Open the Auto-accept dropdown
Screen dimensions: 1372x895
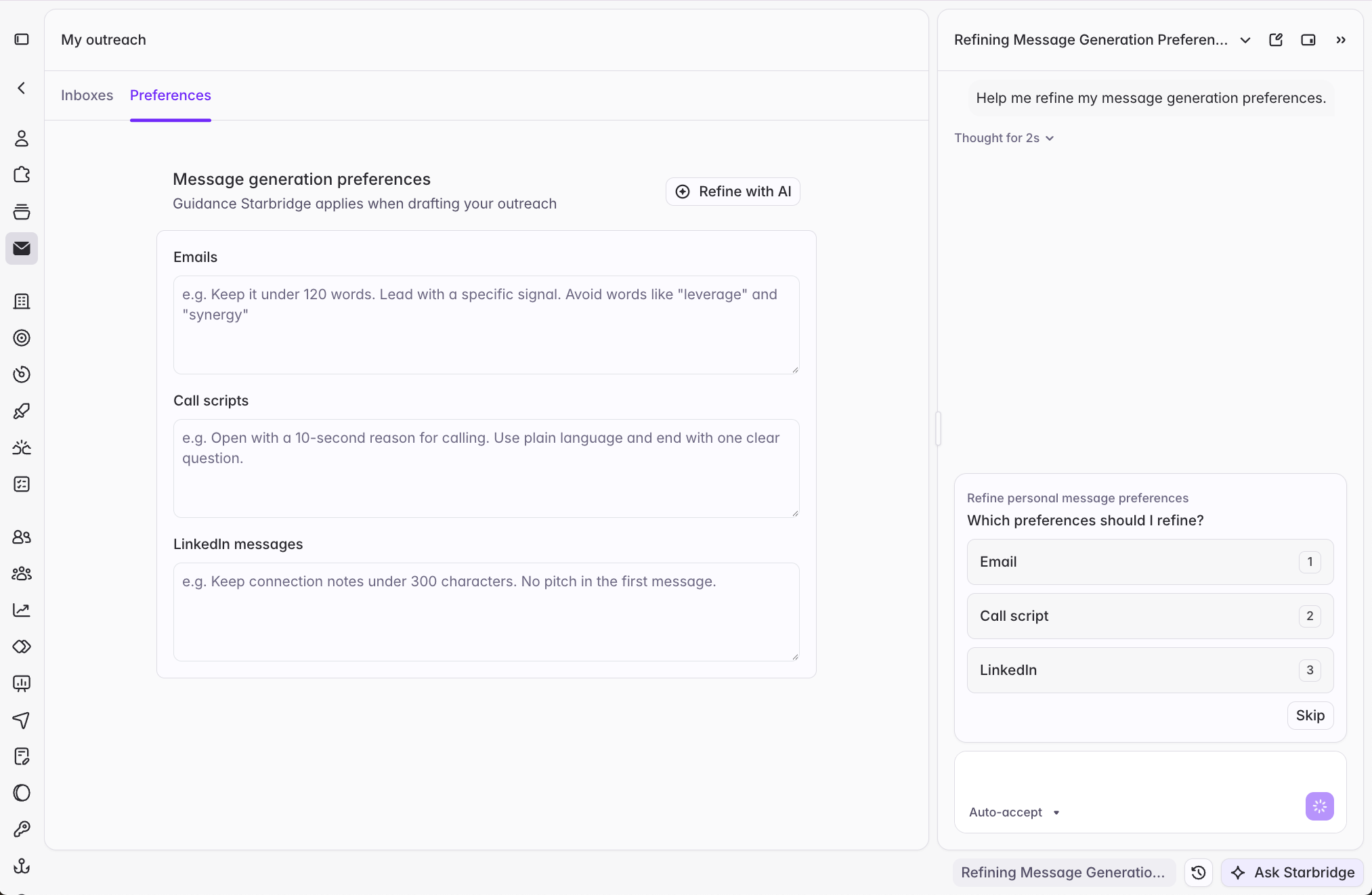[x=1014, y=812]
